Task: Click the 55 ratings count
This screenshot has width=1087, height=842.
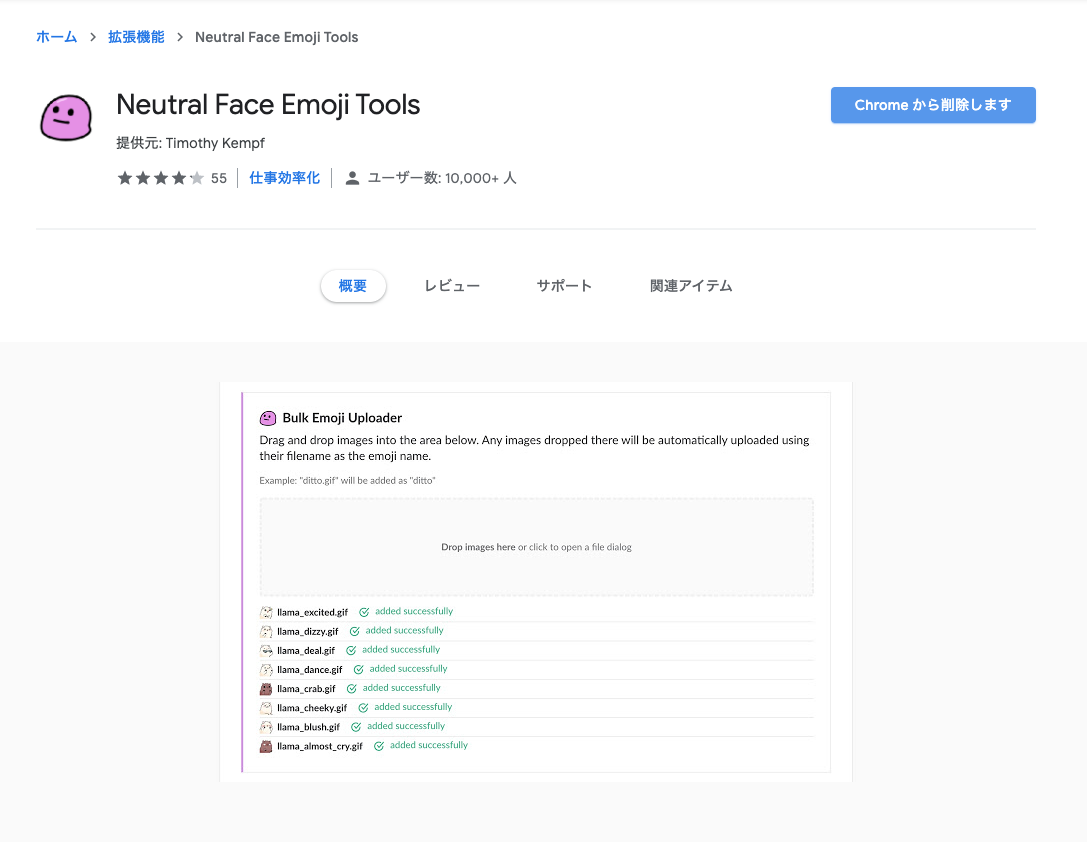Action: (219, 178)
